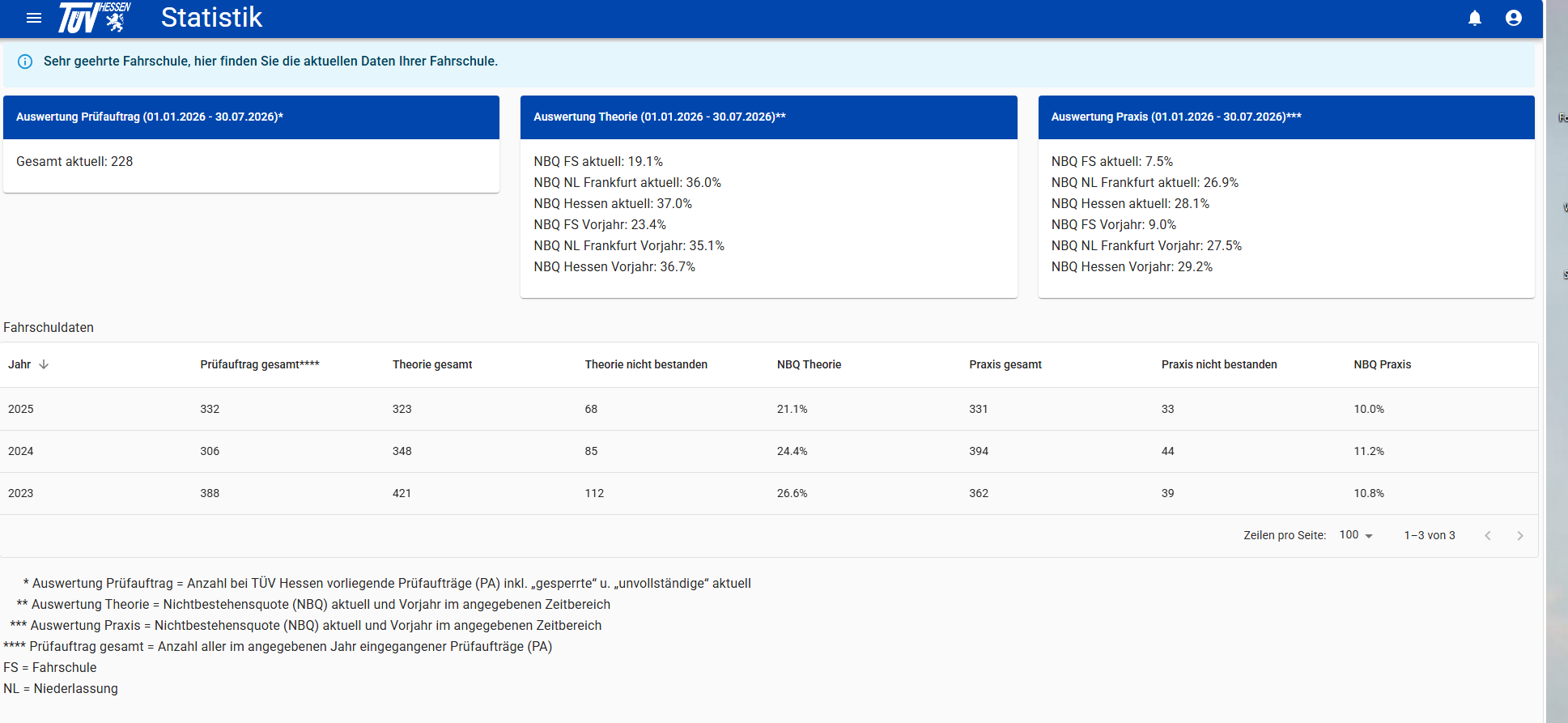Sort by NBQ Praxis column header
The height and width of the screenshot is (723, 1568).
[1382, 364]
